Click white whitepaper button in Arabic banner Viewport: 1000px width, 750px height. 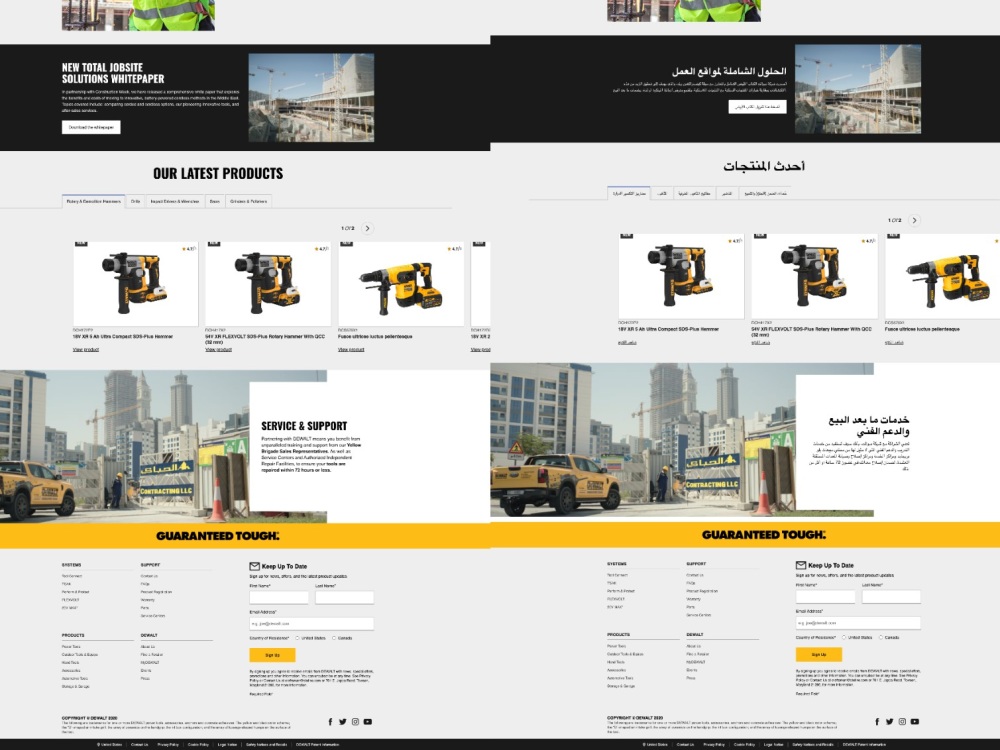coord(758,107)
